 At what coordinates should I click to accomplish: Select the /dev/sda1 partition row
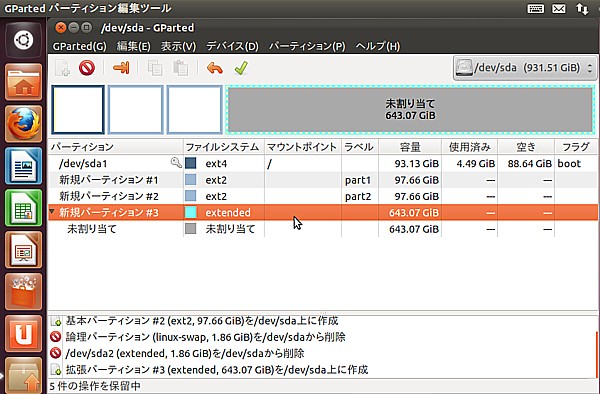(x=323, y=163)
